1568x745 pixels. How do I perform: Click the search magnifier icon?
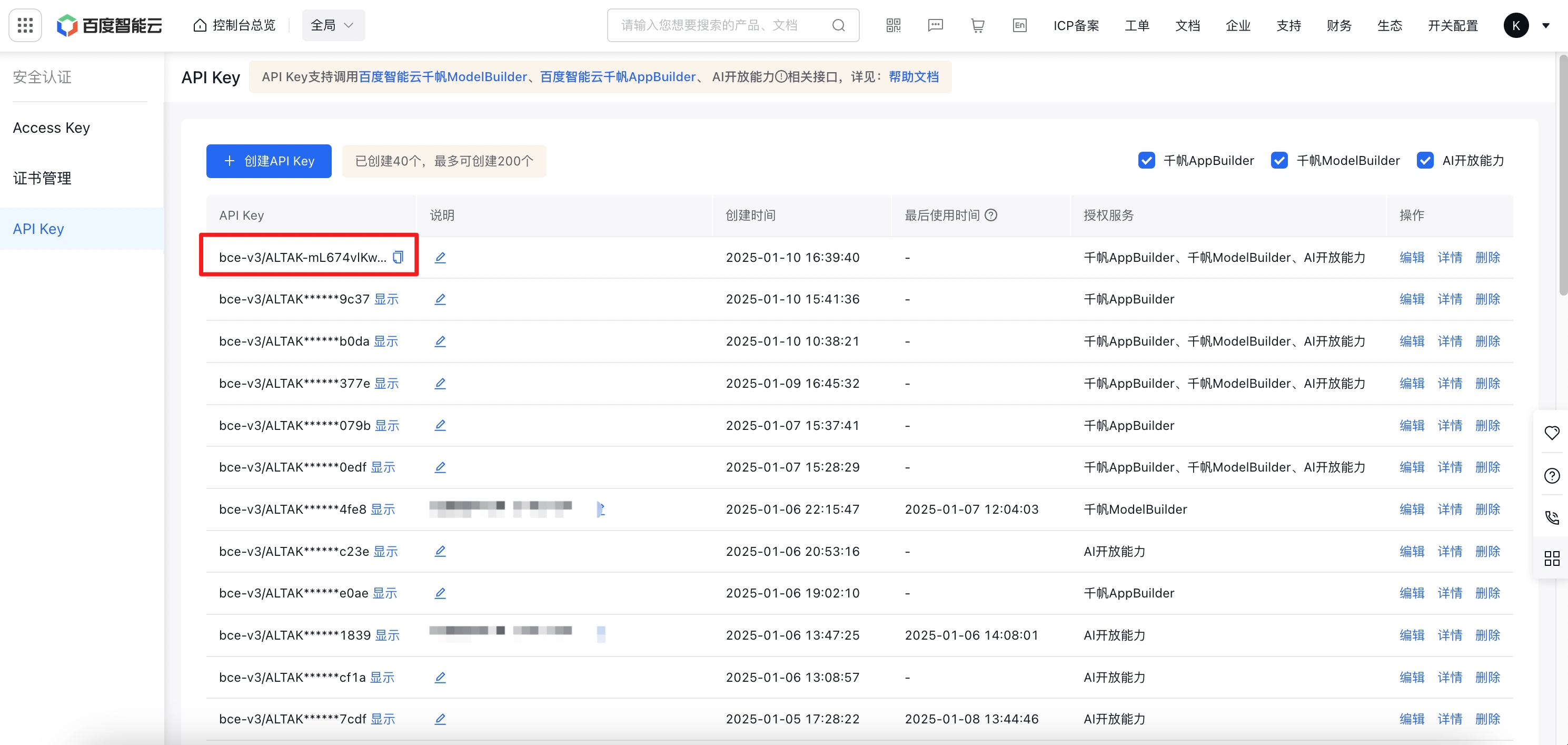[x=838, y=25]
